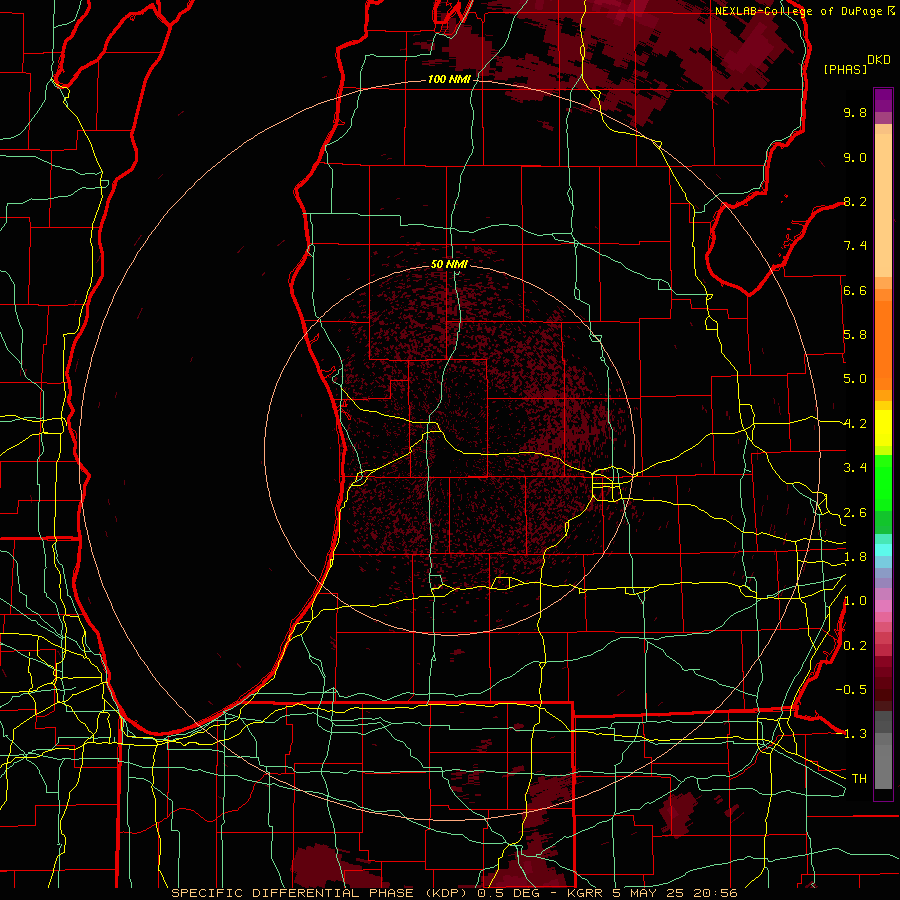
Task: Click the DKD unit label above the scale
Action: [x=879, y=60]
